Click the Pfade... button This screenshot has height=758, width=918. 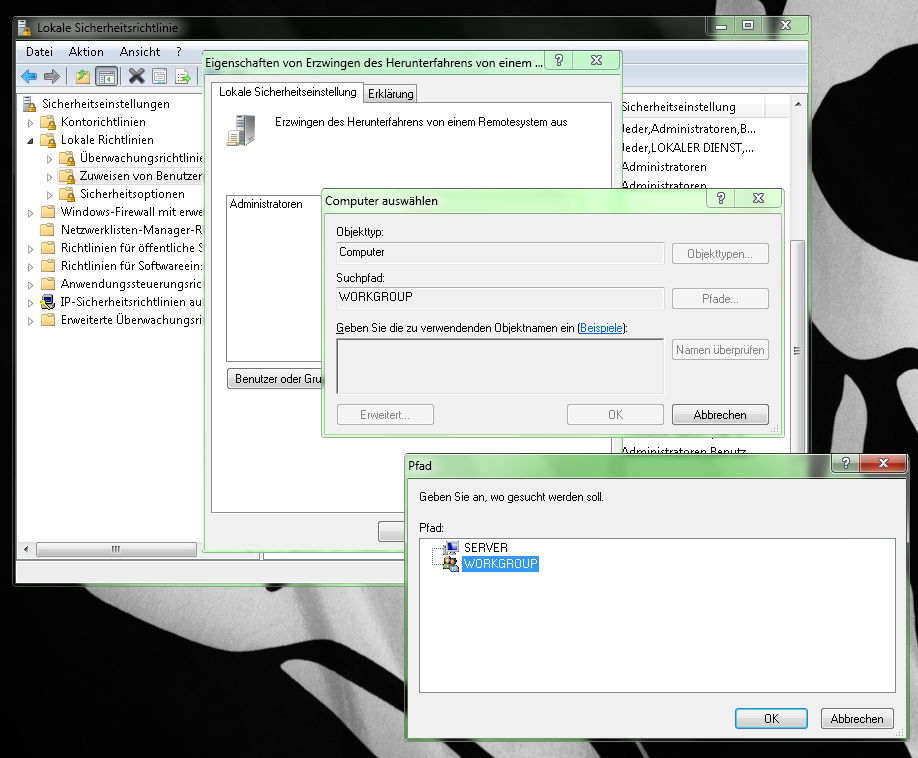[720, 299]
